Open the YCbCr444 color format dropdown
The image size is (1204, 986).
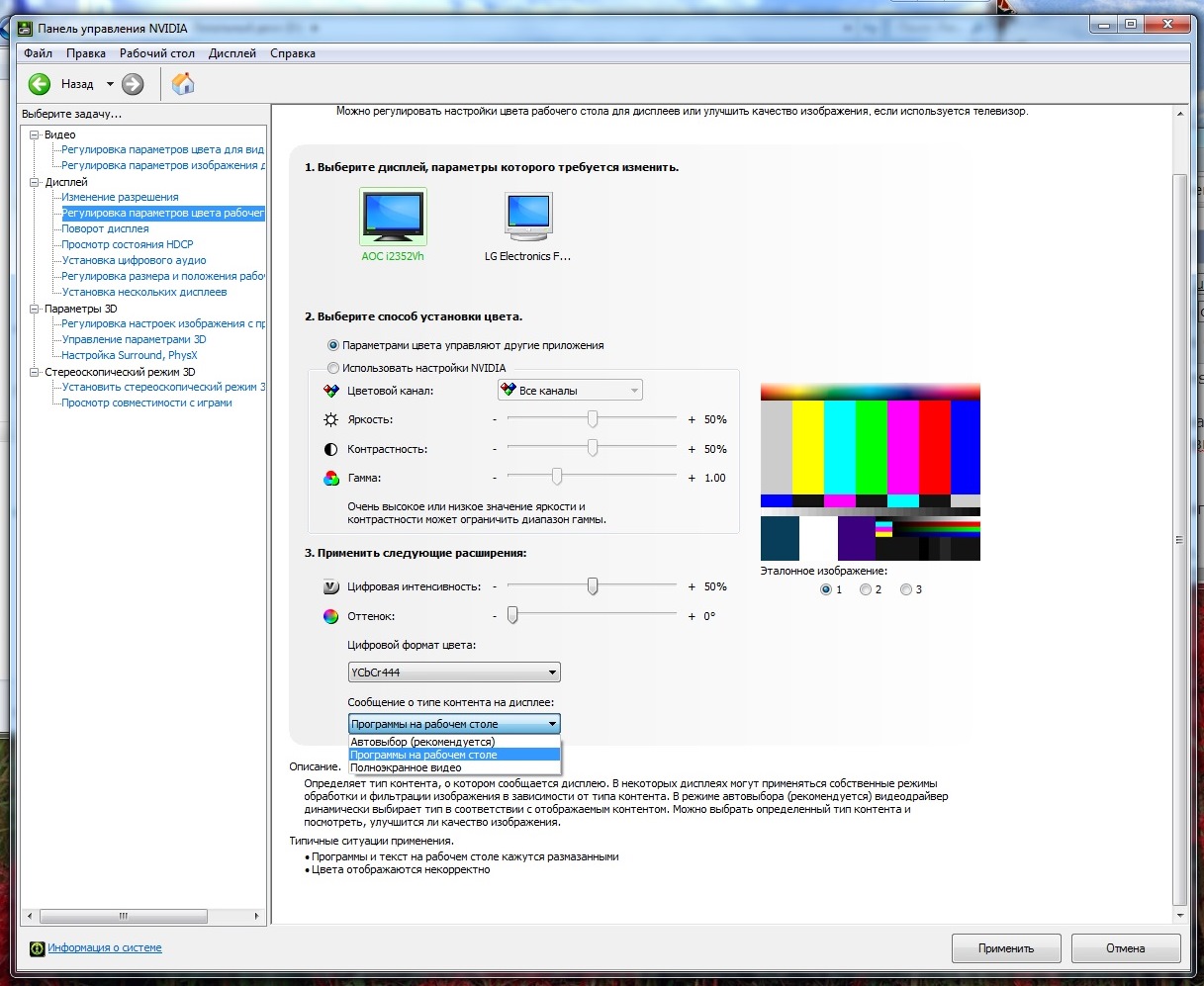coord(454,672)
